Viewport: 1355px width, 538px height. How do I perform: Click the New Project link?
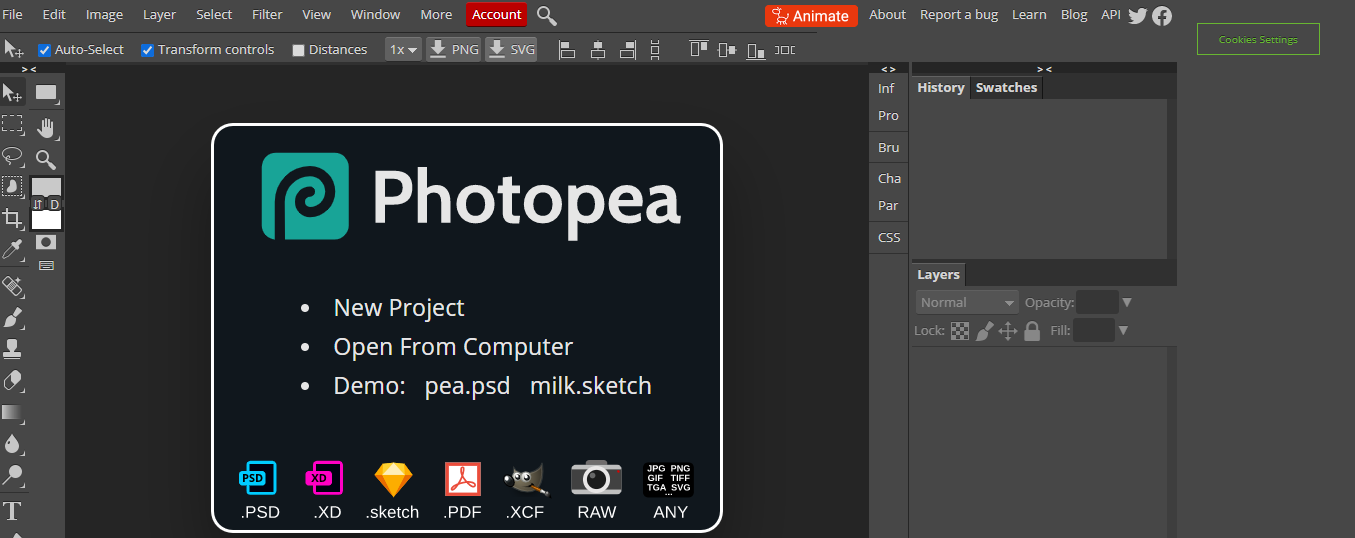click(x=399, y=308)
